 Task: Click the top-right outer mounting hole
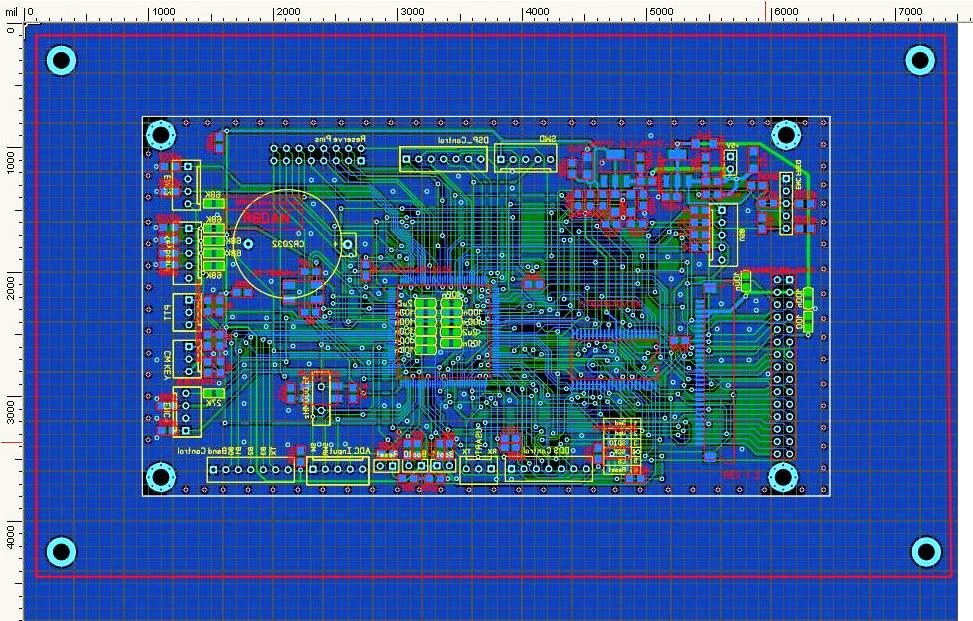click(x=921, y=60)
